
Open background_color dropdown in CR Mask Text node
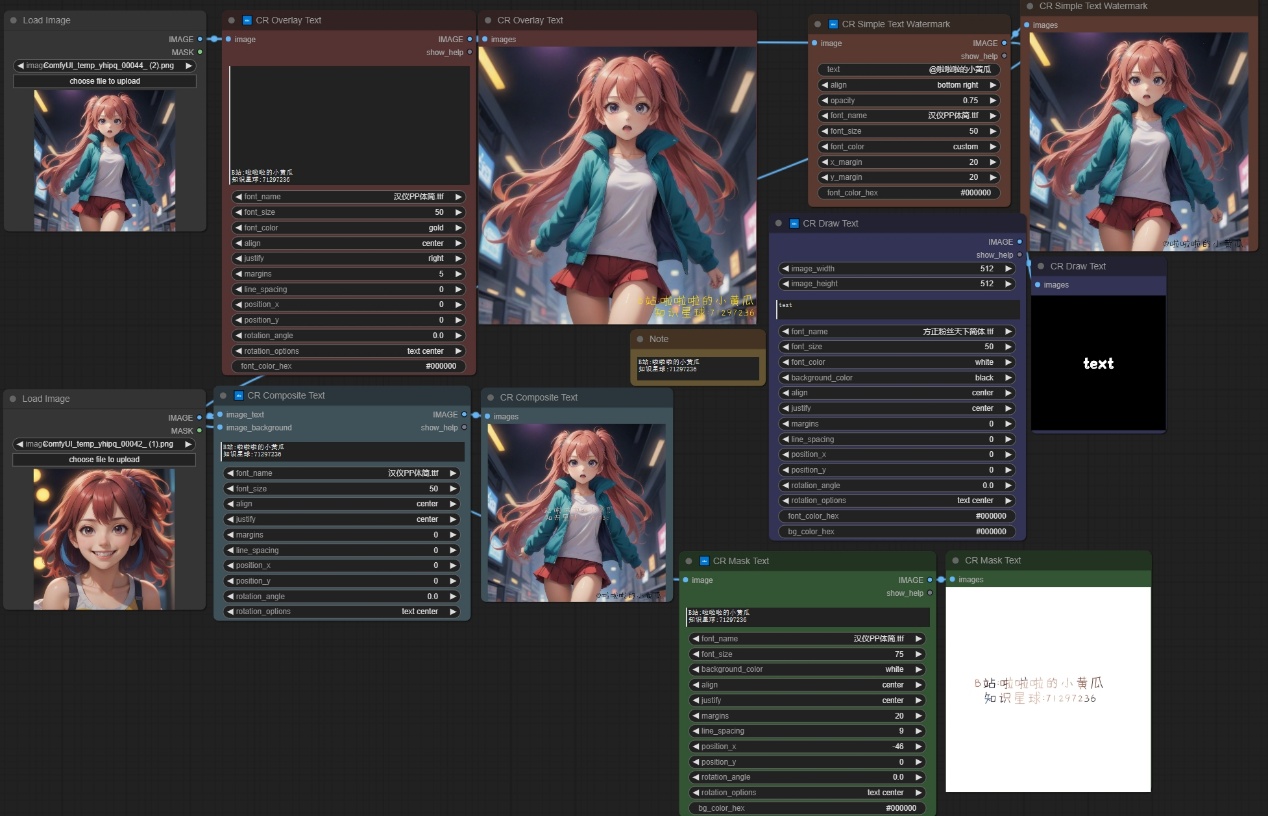tap(806, 670)
